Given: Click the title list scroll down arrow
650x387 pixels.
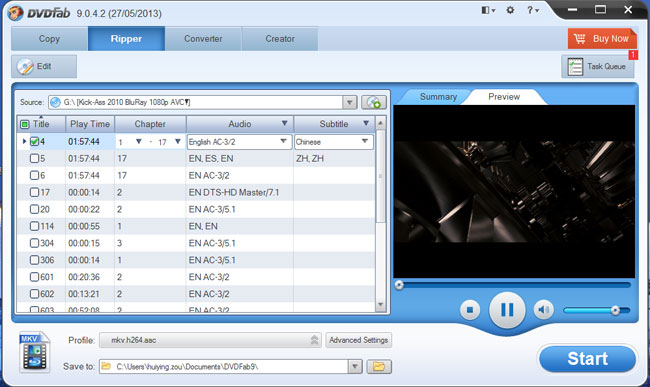Looking at the screenshot, I should pyautogui.click(x=381, y=305).
